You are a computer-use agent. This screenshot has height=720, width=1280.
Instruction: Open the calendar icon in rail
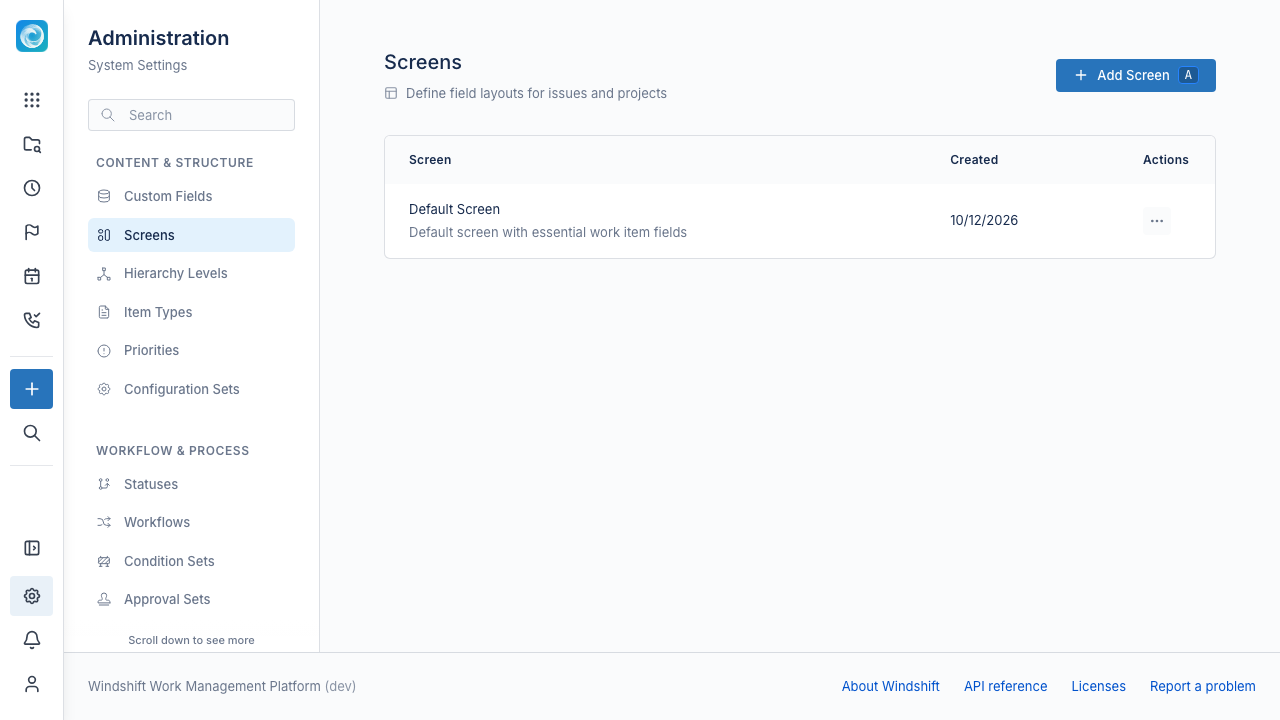(32, 276)
